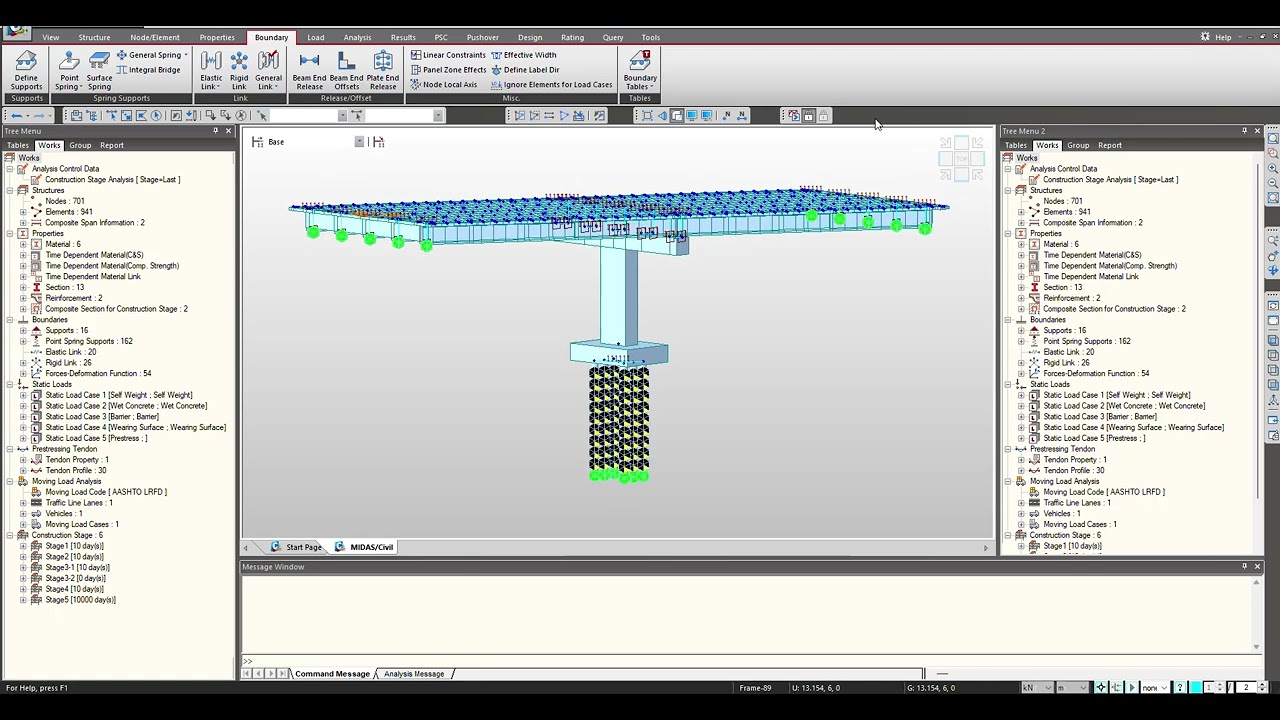
Task: Select Stage5 [10000 day(s)] in the left tree
Action: pyautogui.click(x=80, y=600)
